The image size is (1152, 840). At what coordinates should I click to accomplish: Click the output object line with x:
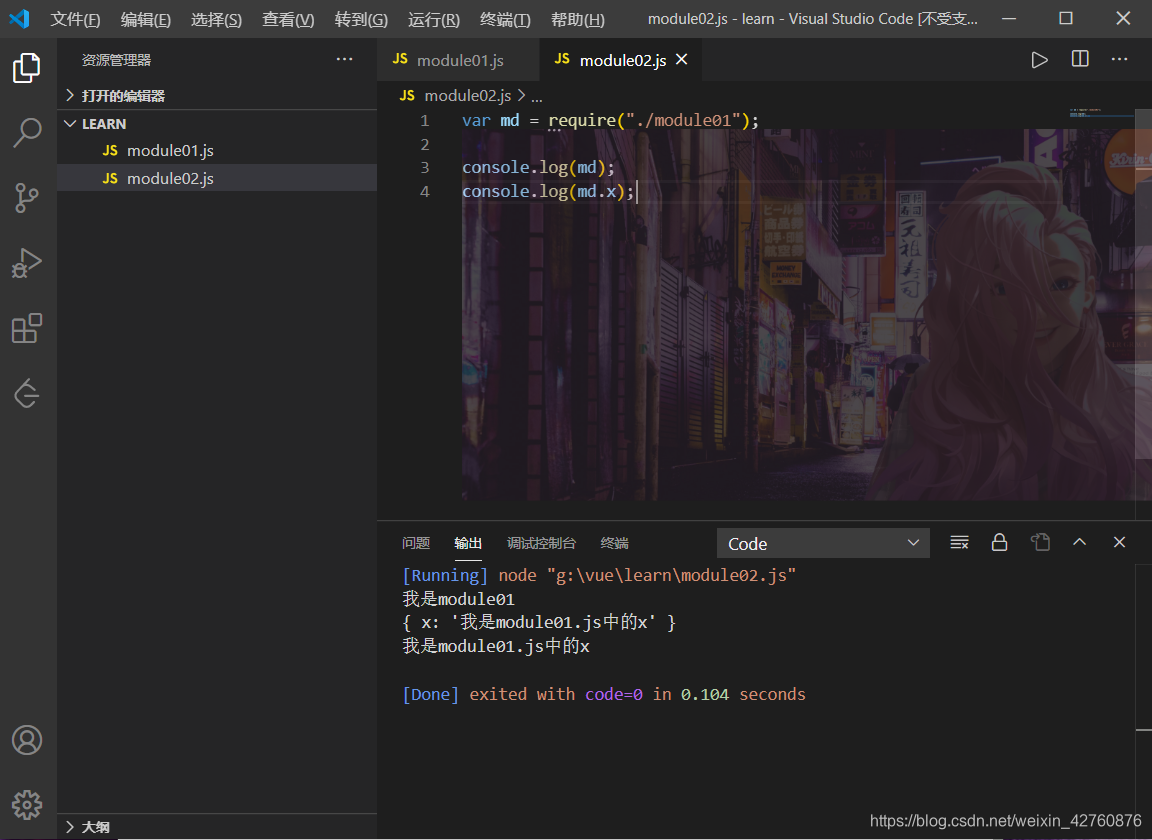539,622
